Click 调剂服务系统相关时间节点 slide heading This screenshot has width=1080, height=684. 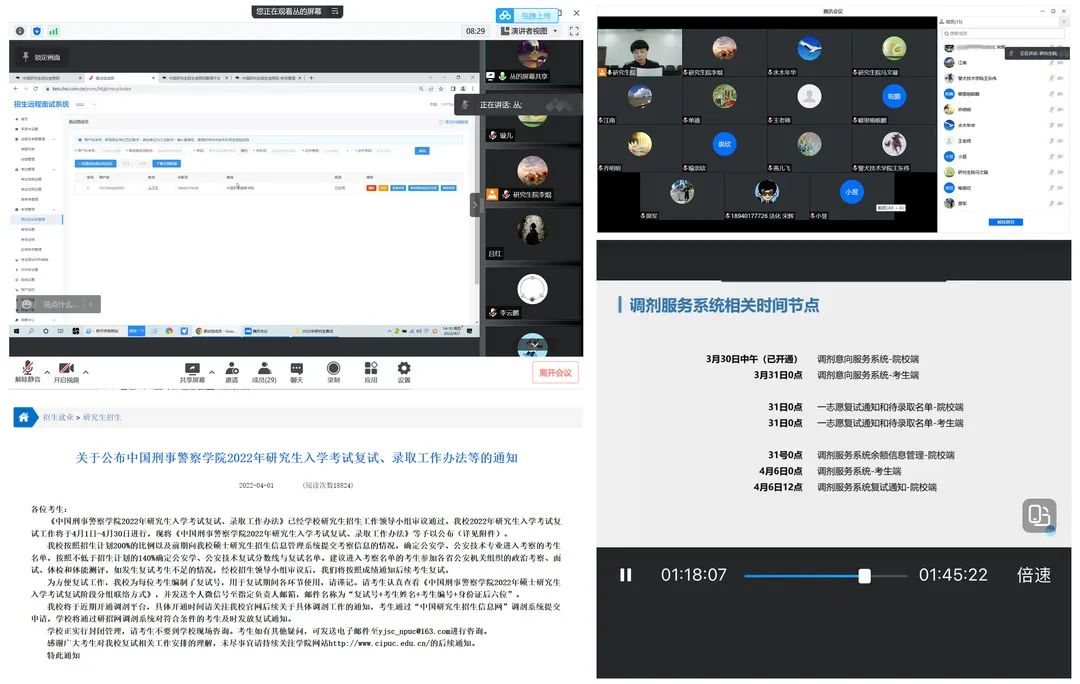point(724,305)
